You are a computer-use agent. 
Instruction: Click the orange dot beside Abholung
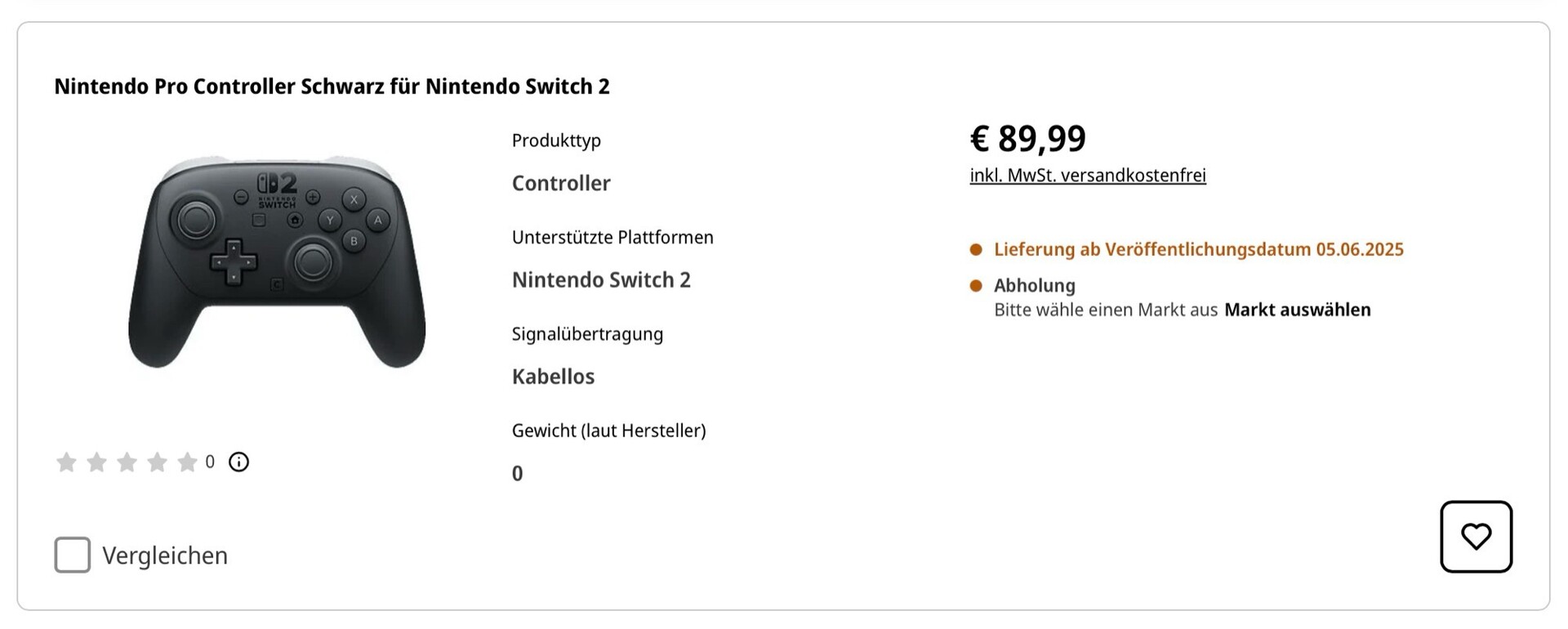[976, 286]
